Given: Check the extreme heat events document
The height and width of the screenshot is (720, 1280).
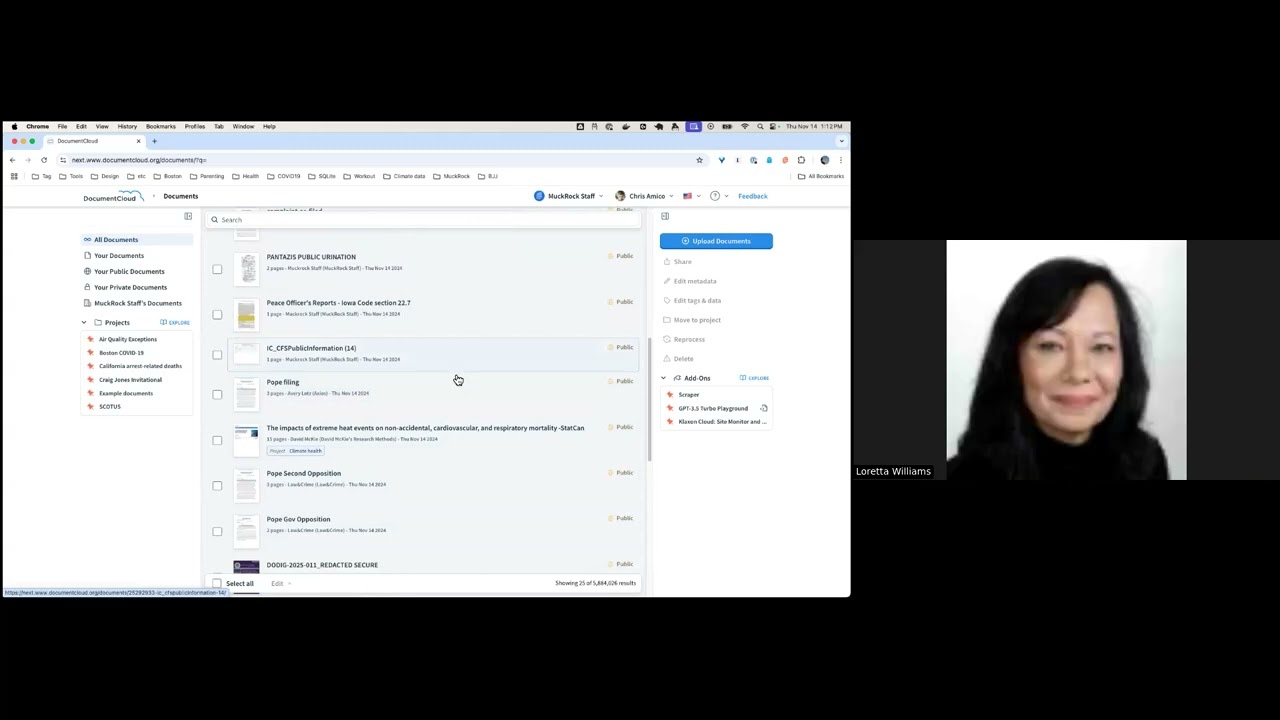Looking at the screenshot, I should 217,440.
